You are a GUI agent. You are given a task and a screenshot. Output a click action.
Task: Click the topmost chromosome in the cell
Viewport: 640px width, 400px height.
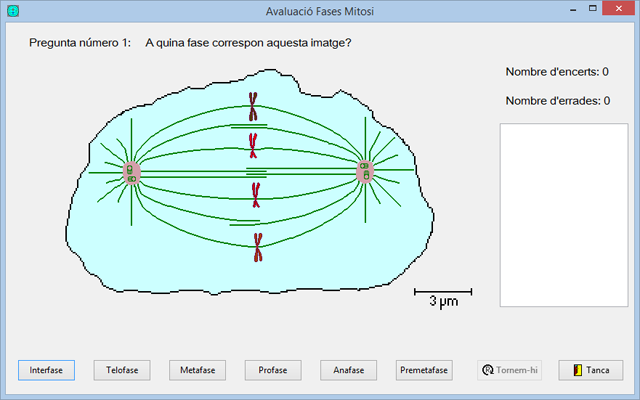253,107
